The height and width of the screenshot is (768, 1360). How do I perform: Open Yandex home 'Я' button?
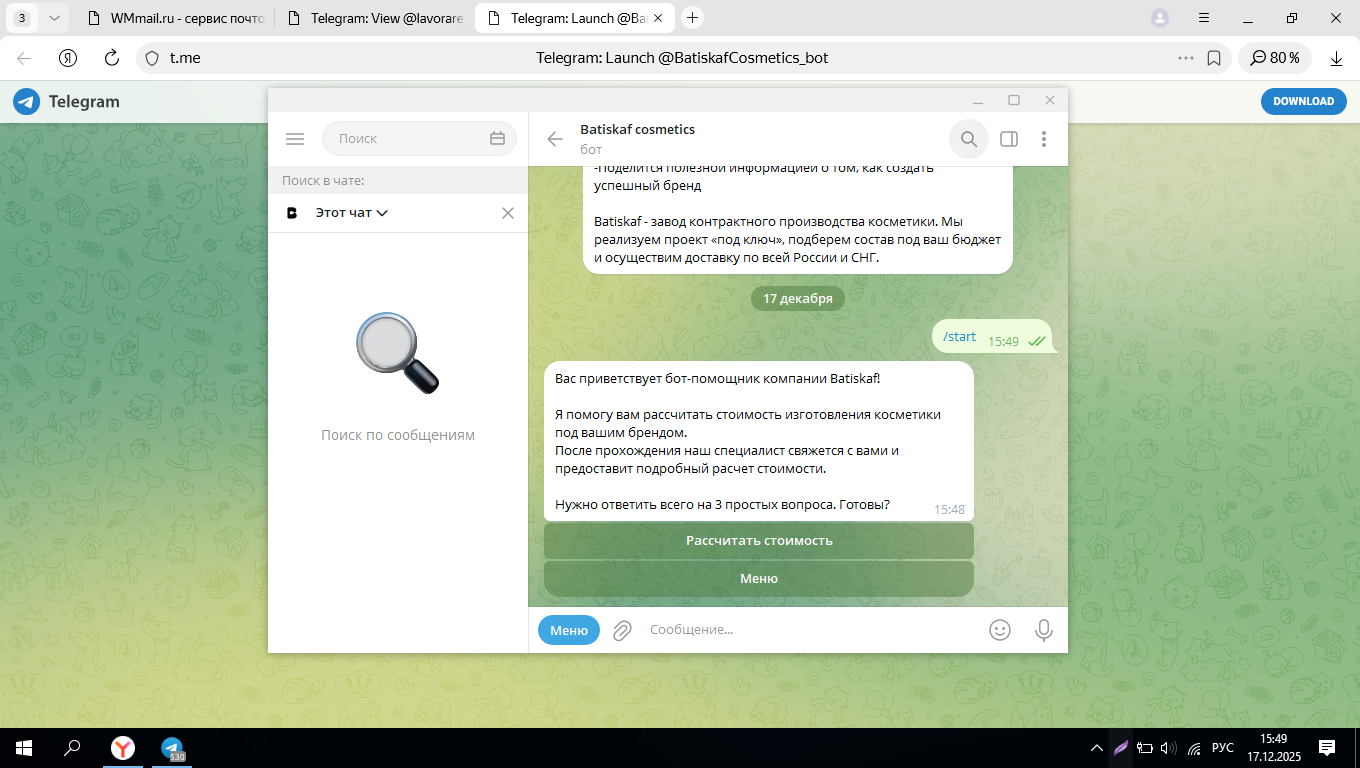click(68, 58)
